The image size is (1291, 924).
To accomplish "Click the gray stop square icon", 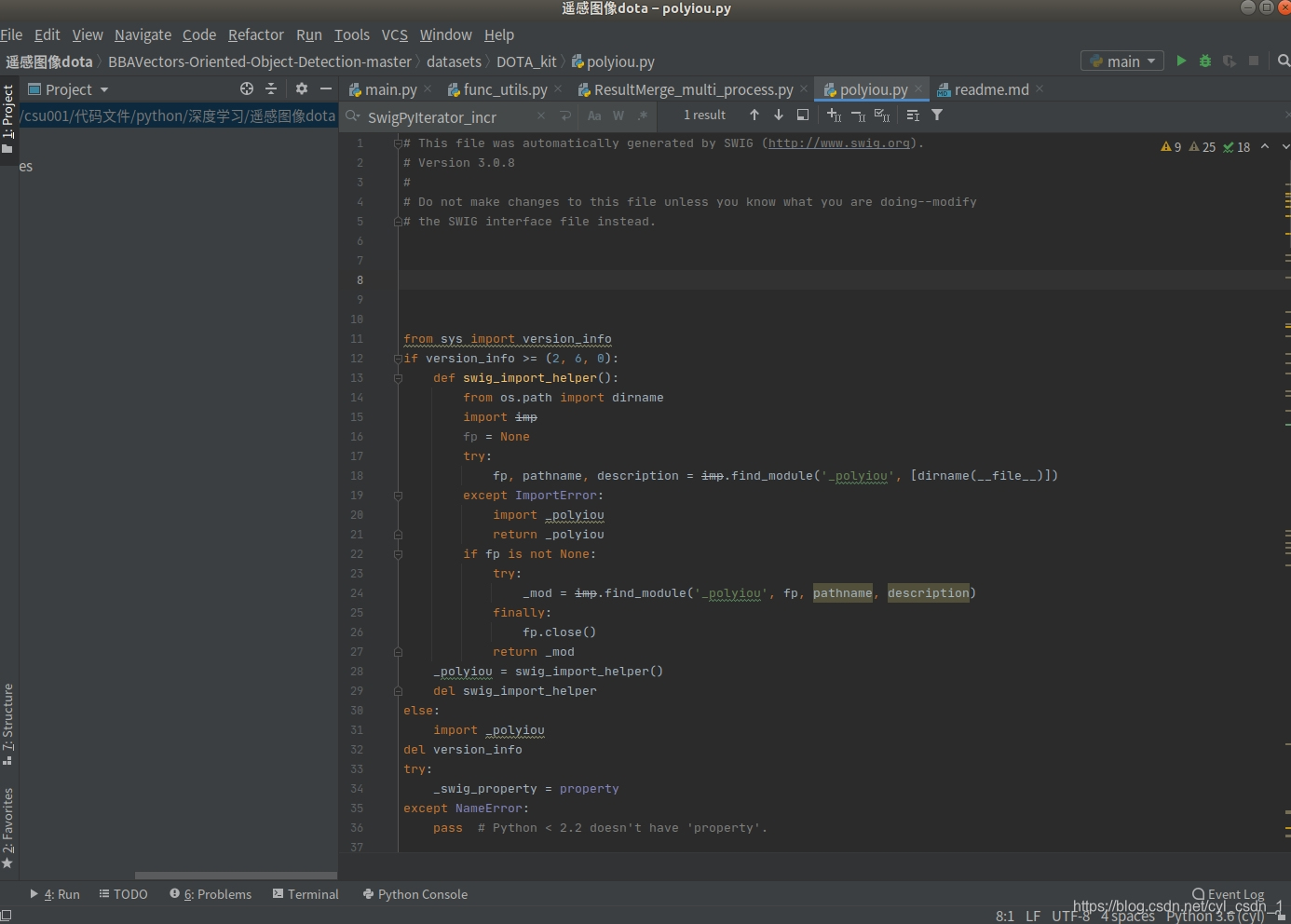I will 1254,61.
